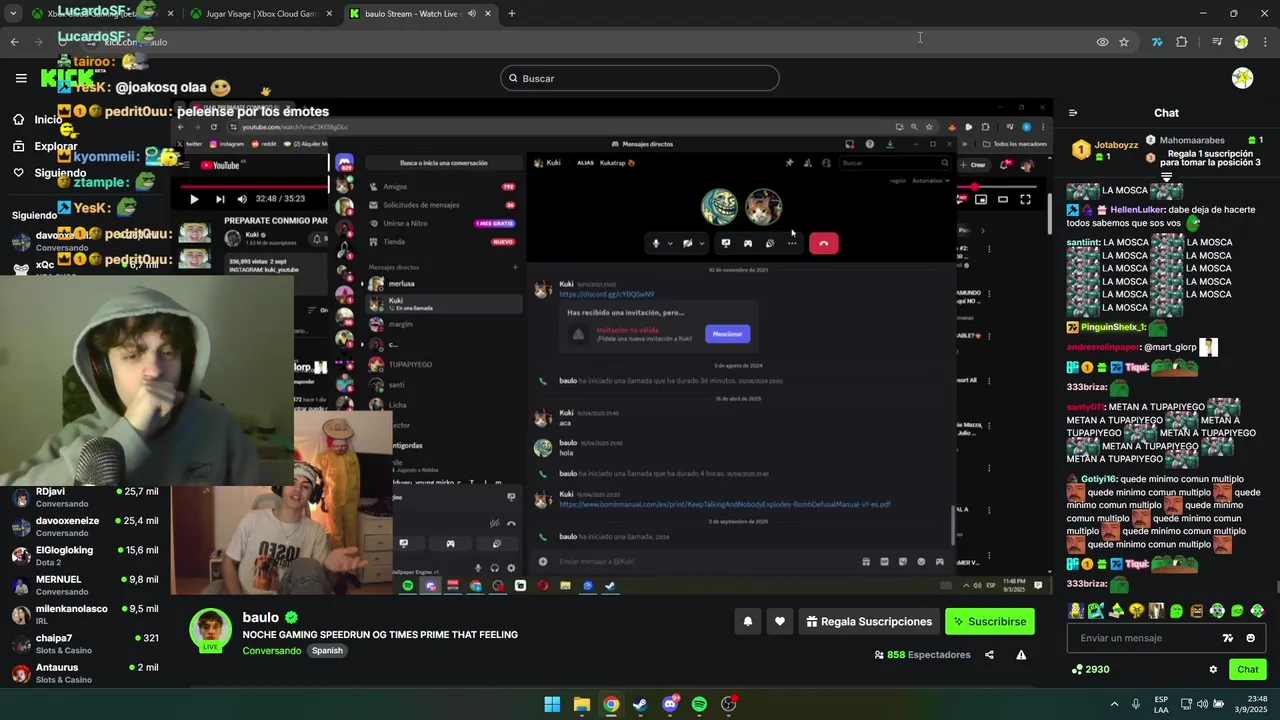
Task: Click the eye icon in the address bar
Action: pos(1102,42)
